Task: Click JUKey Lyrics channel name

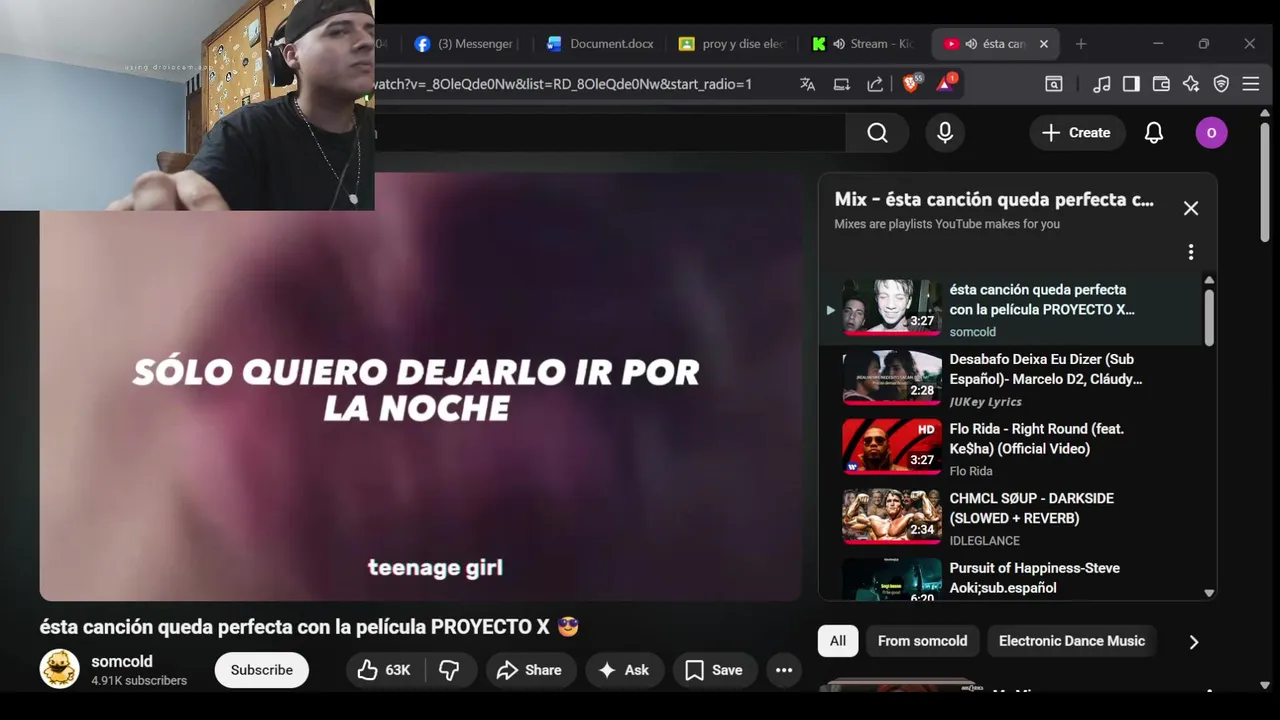Action: pyautogui.click(x=985, y=401)
